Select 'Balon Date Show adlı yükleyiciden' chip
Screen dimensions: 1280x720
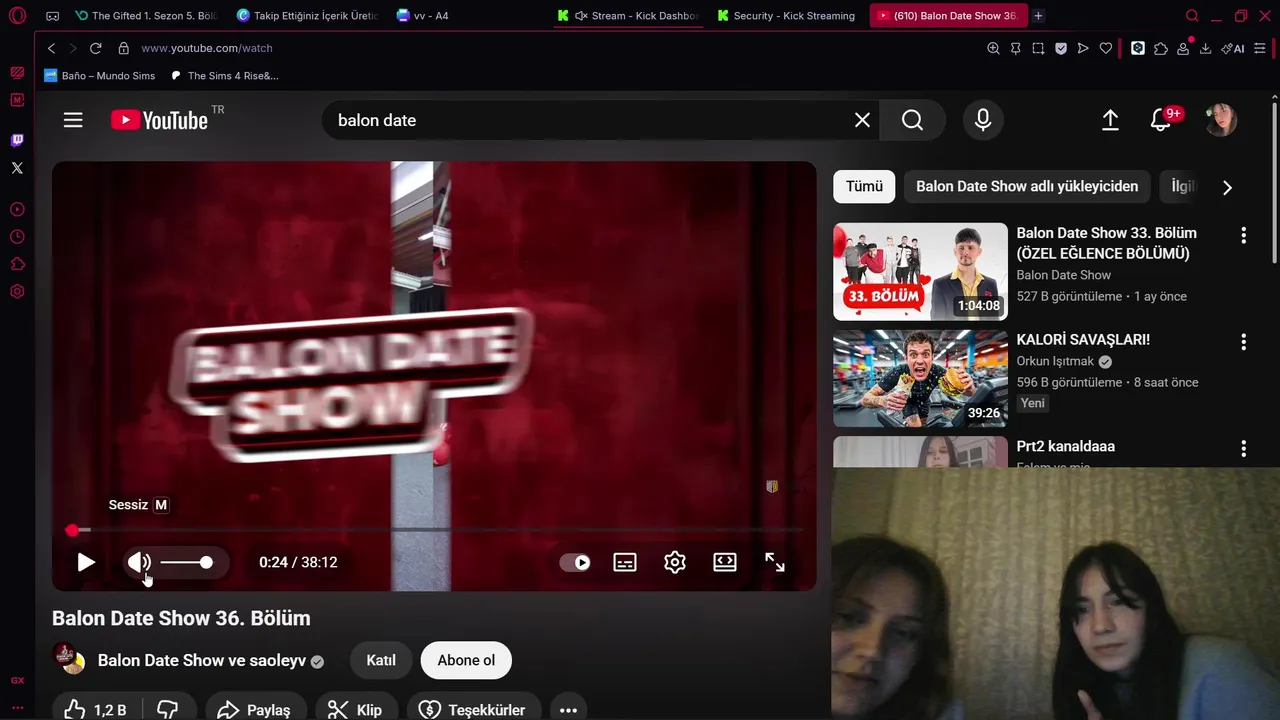pyautogui.click(x=1027, y=187)
